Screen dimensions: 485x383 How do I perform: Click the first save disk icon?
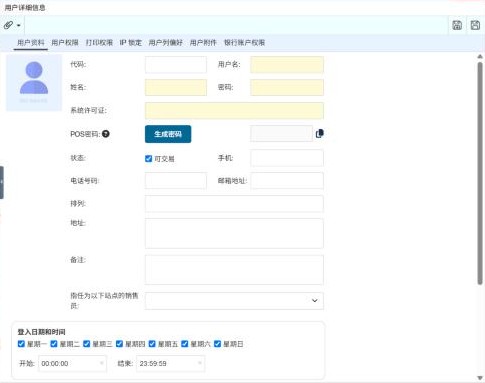pyautogui.click(x=457, y=25)
